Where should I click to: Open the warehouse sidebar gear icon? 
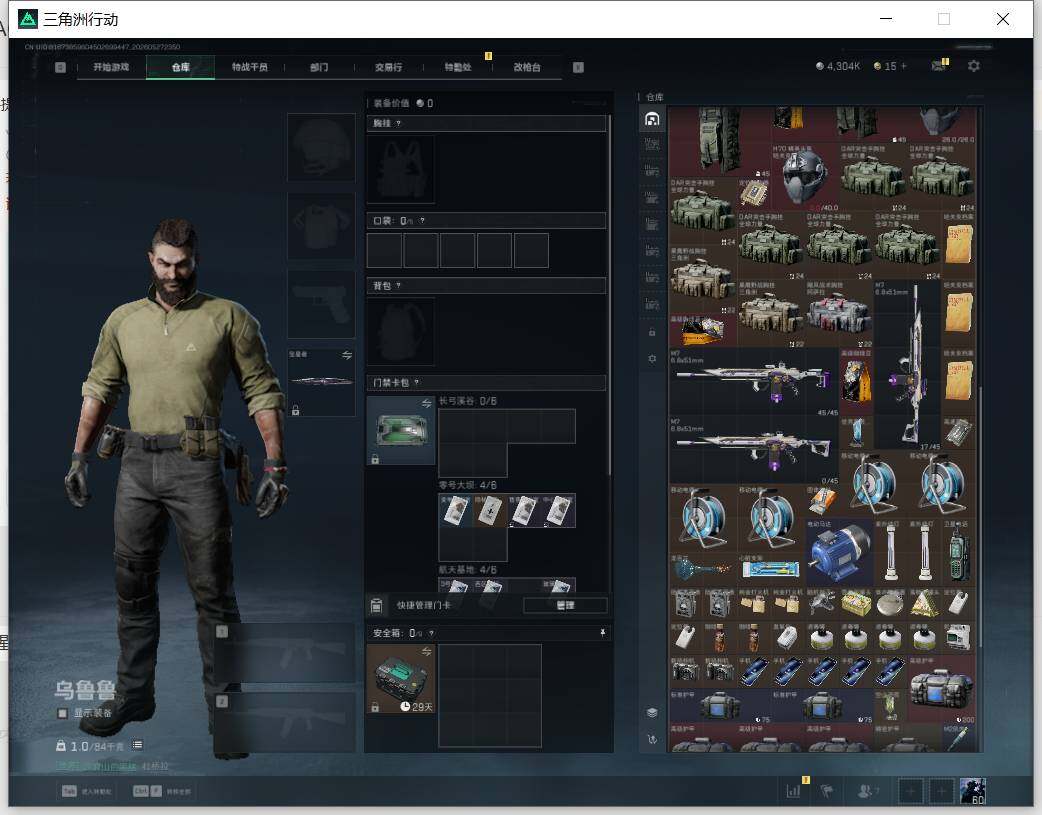(x=652, y=358)
